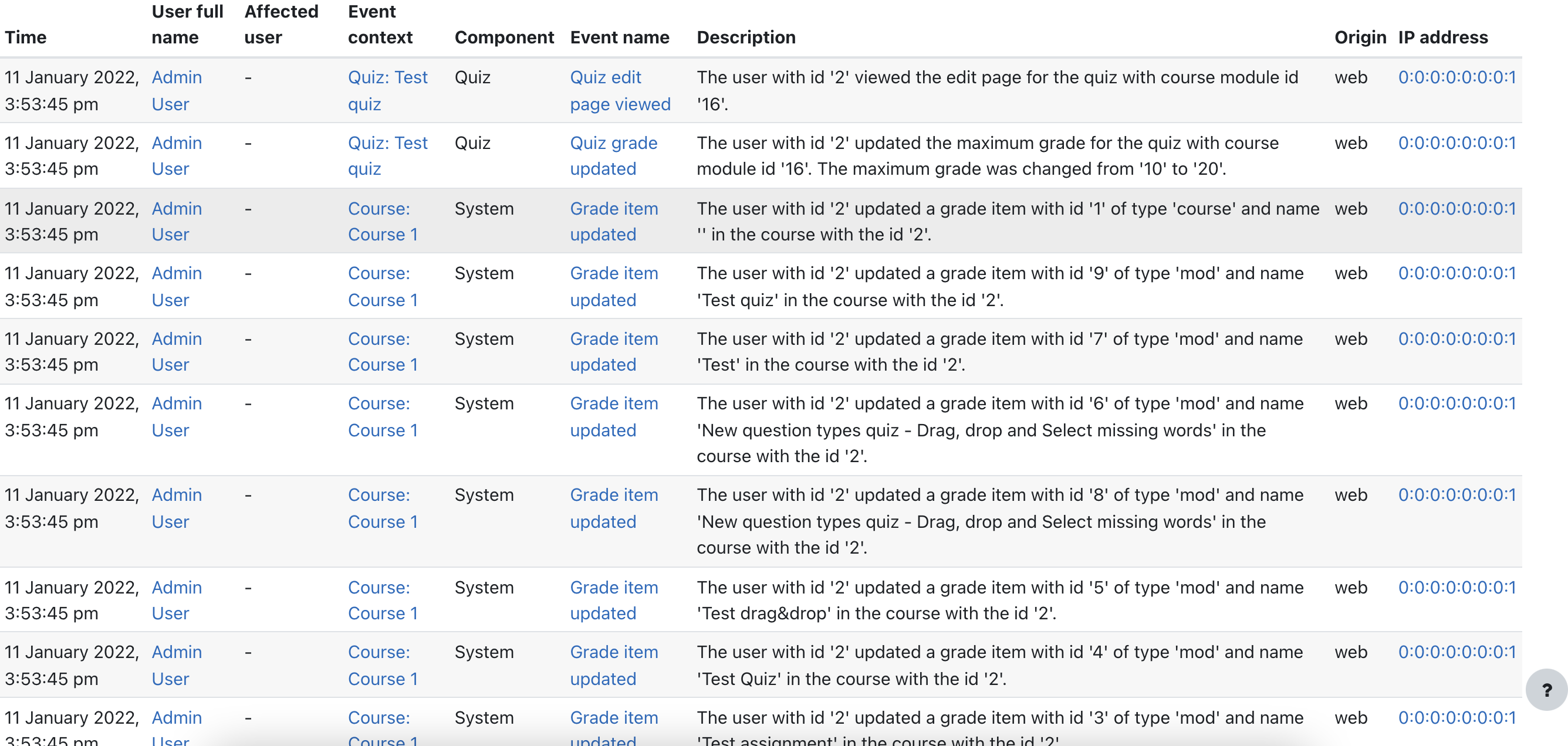Open Course: Course 1 link in grade item id '9' row
This screenshot has width=1568, height=746.
[x=383, y=287]
